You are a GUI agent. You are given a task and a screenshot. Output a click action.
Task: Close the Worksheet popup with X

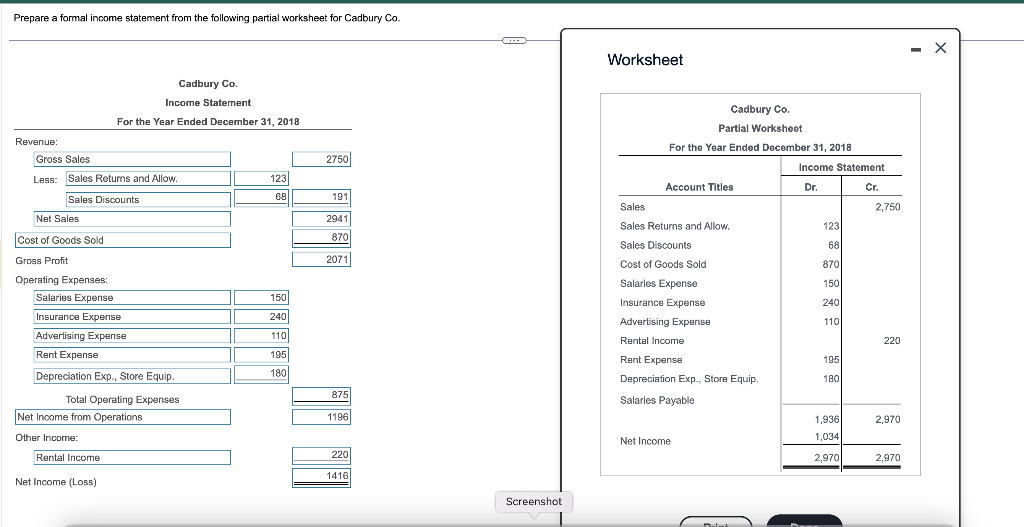(x=940, y=48)
